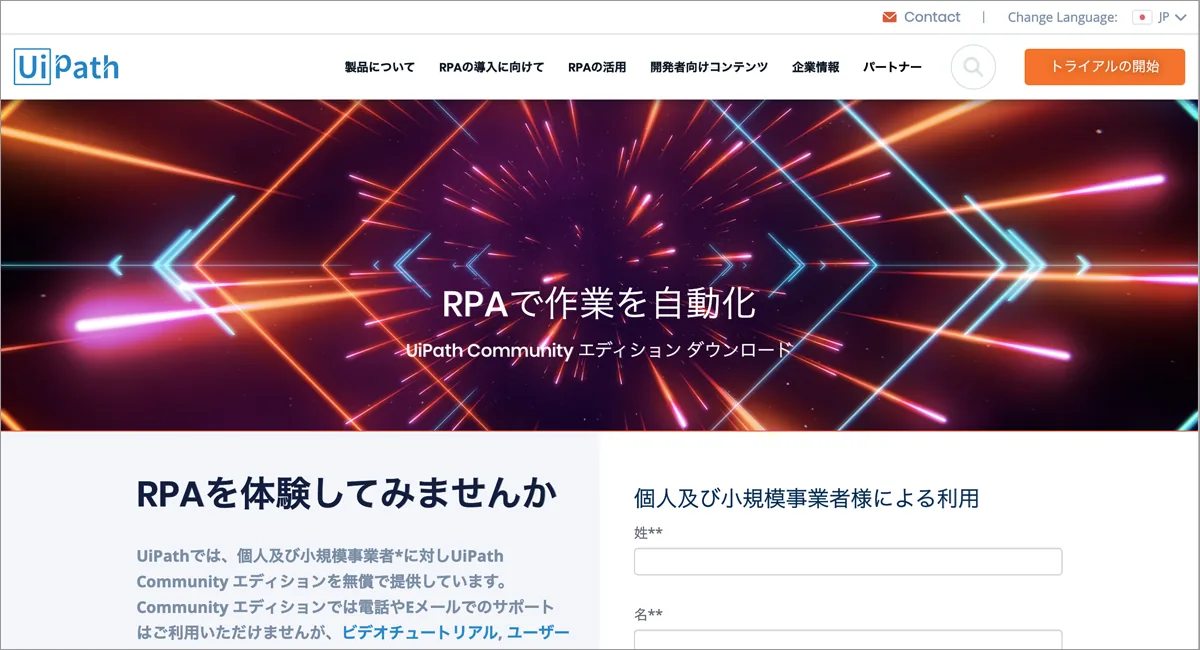Open the ユーザー link
Viewport: 1200px width, 650px height.
[x=538, y=632]
